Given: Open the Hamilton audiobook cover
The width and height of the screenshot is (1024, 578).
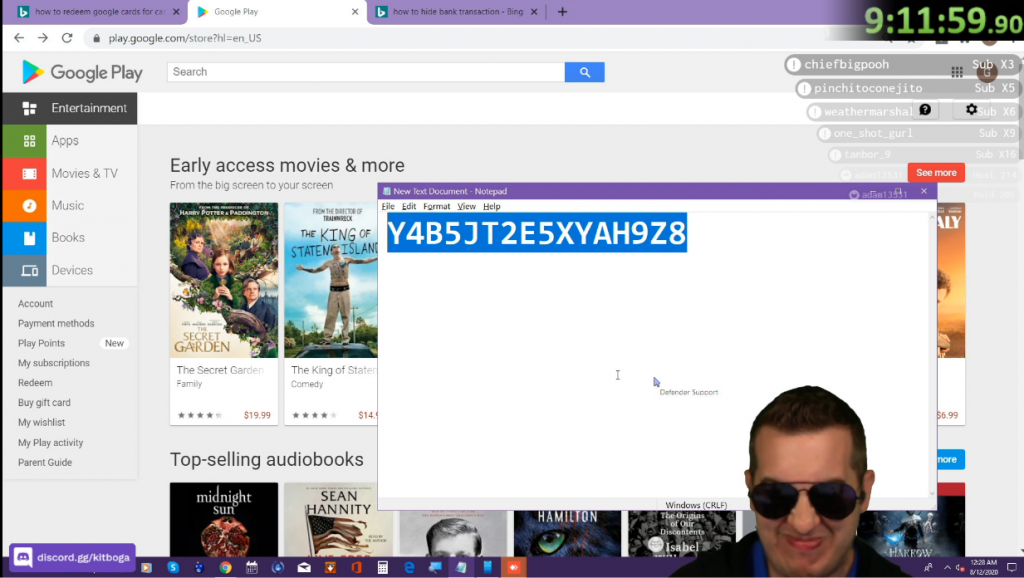Looking at the screenshot, I should 568,534.
